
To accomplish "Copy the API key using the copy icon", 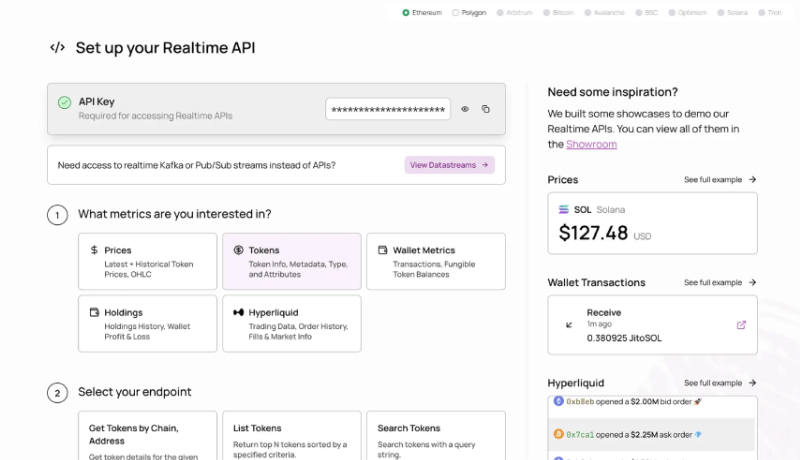I will tap(486, 109).
